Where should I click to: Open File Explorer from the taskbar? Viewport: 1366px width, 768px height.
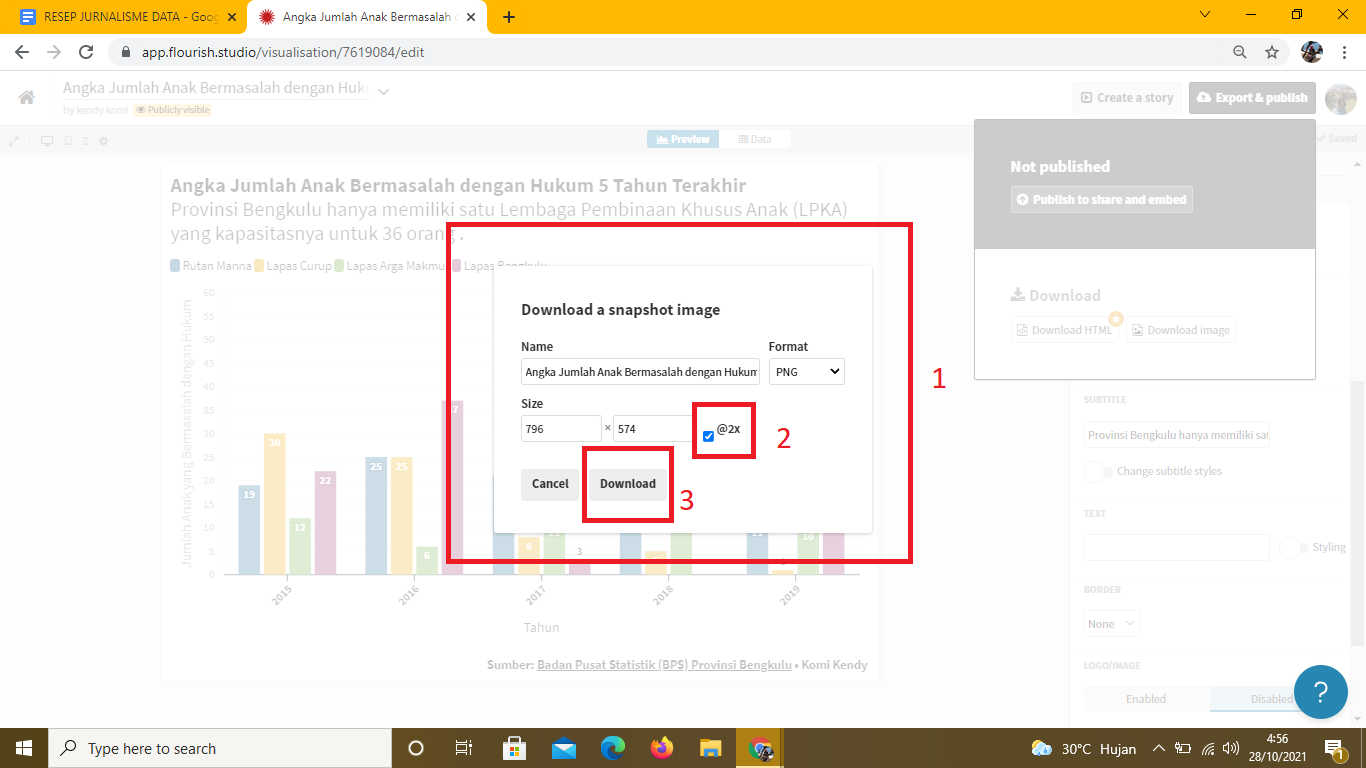[710, 748]
